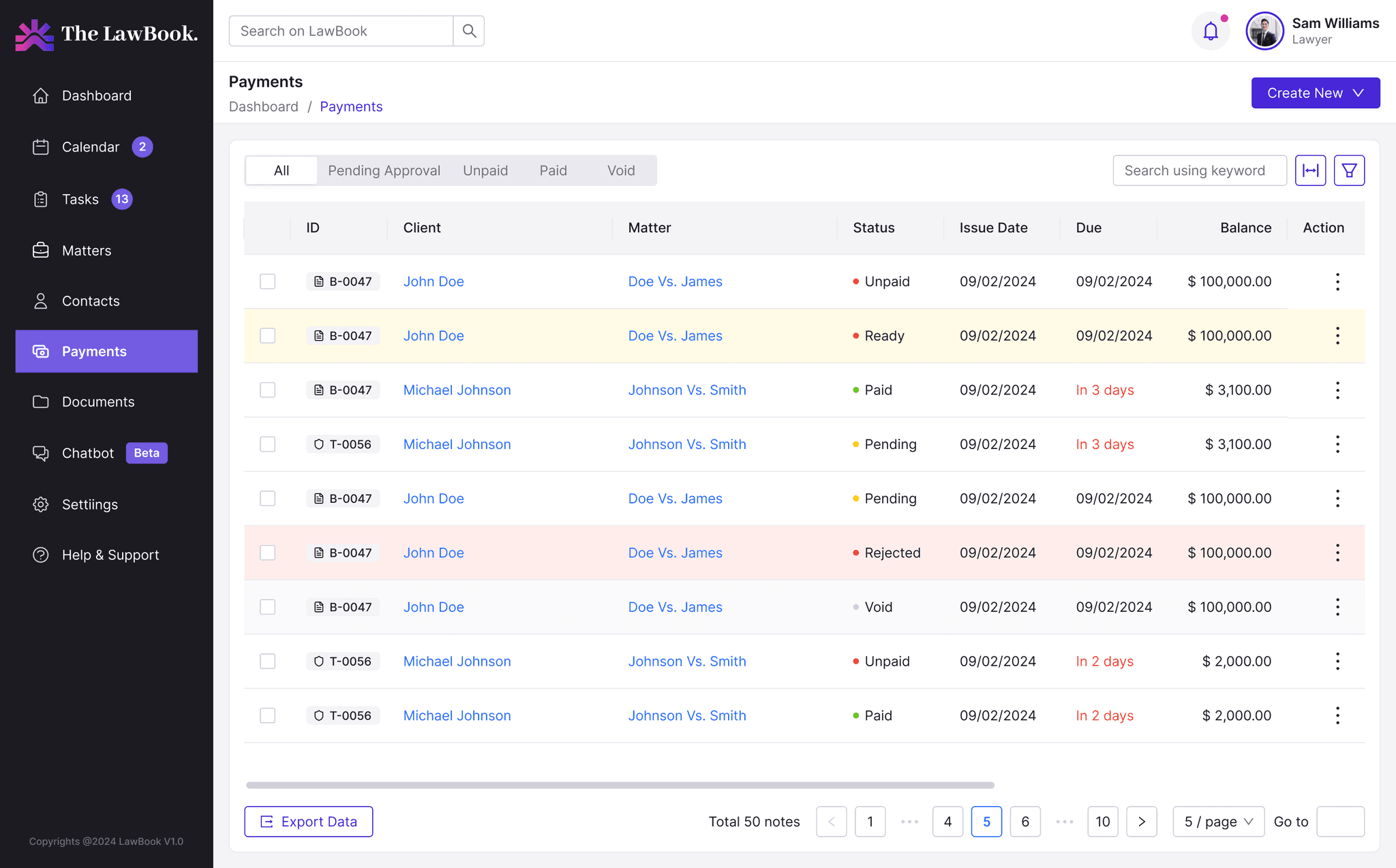This screenshot has width=1396, height=868.
Task: Tick the checkbox for the Void row
Action: [267, 607]
